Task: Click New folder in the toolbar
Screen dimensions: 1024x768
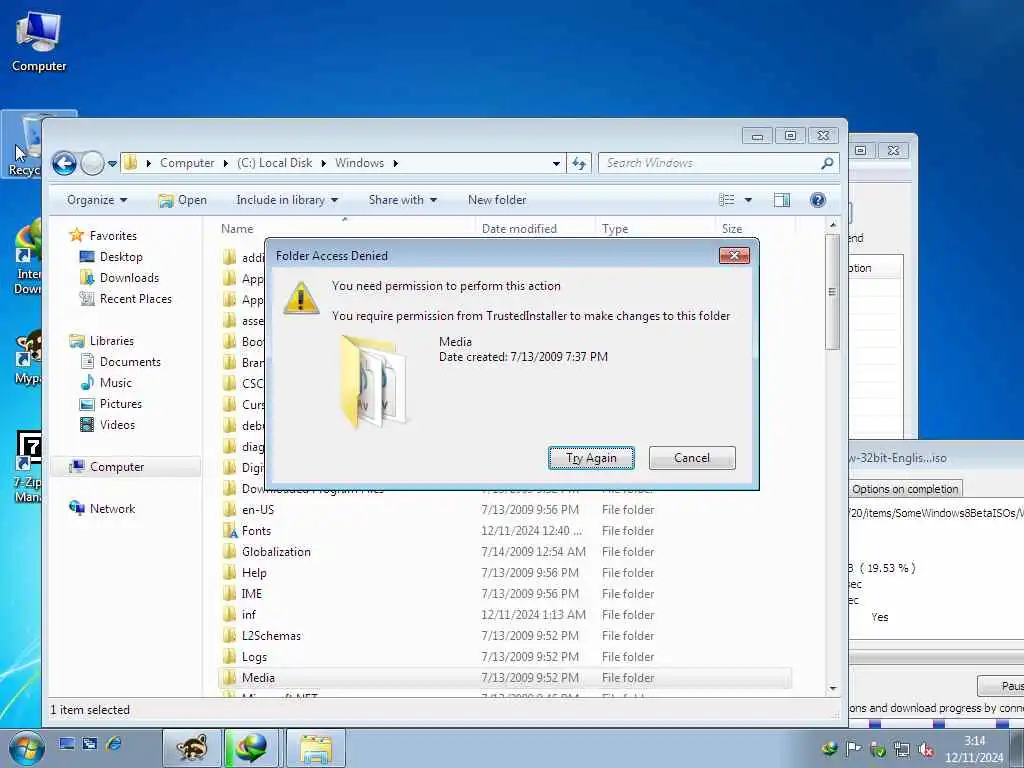Action: [x=497, y=200]
